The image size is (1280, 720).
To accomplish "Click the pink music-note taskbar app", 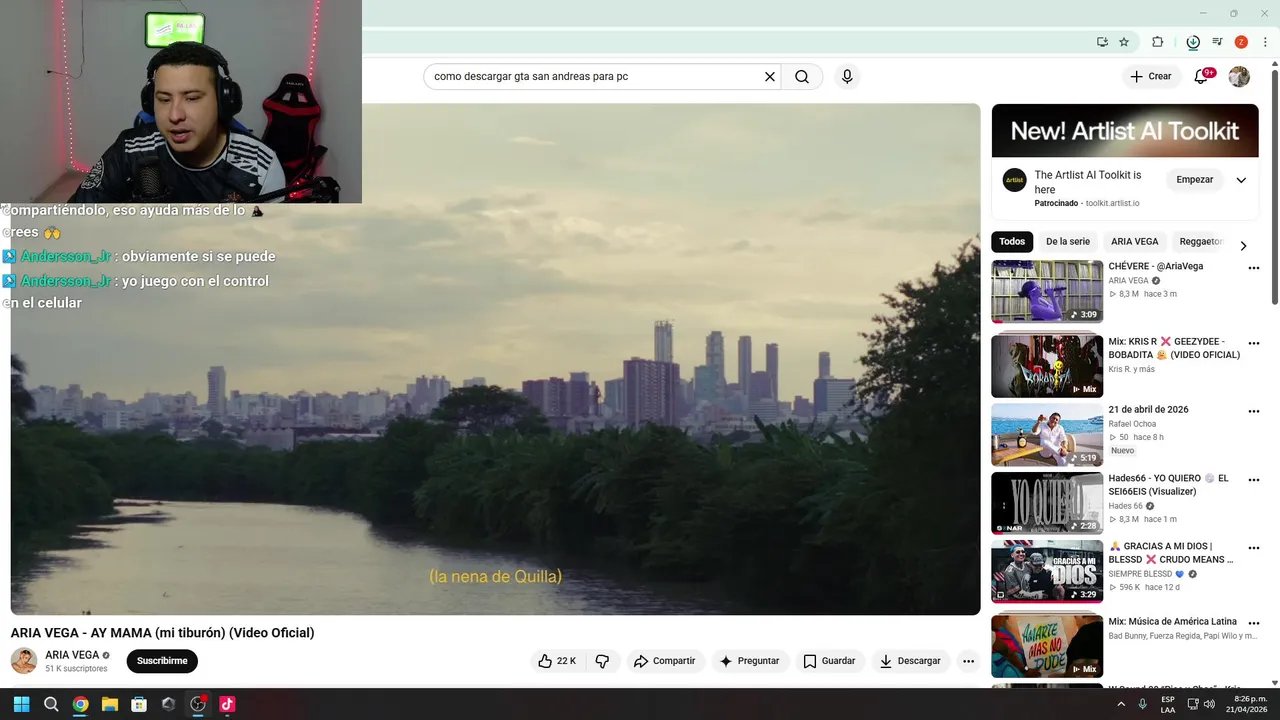I will tap(227, 704).
